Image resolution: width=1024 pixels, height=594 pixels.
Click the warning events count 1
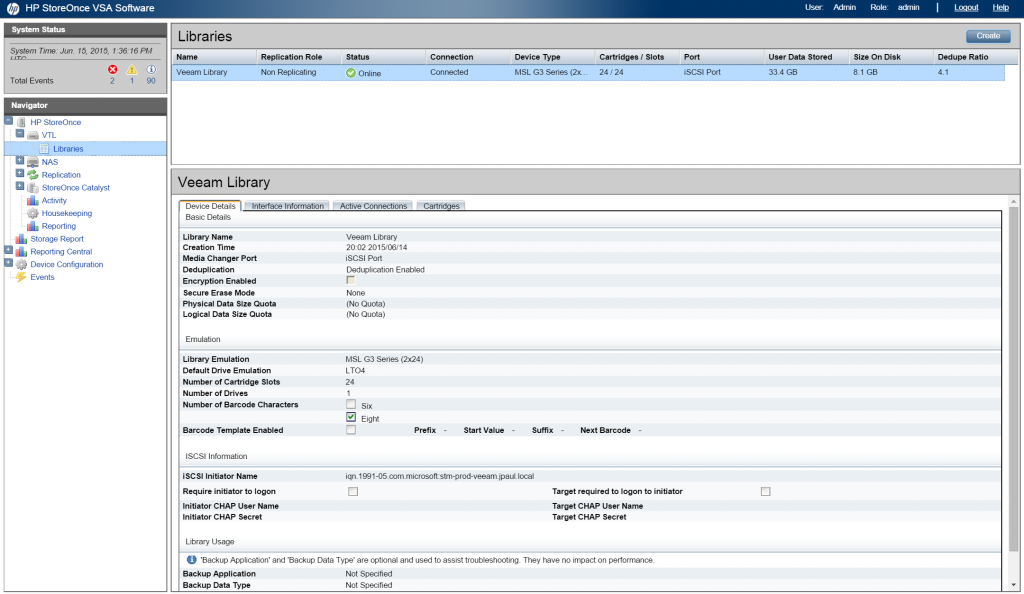click(x=132, y=81)
